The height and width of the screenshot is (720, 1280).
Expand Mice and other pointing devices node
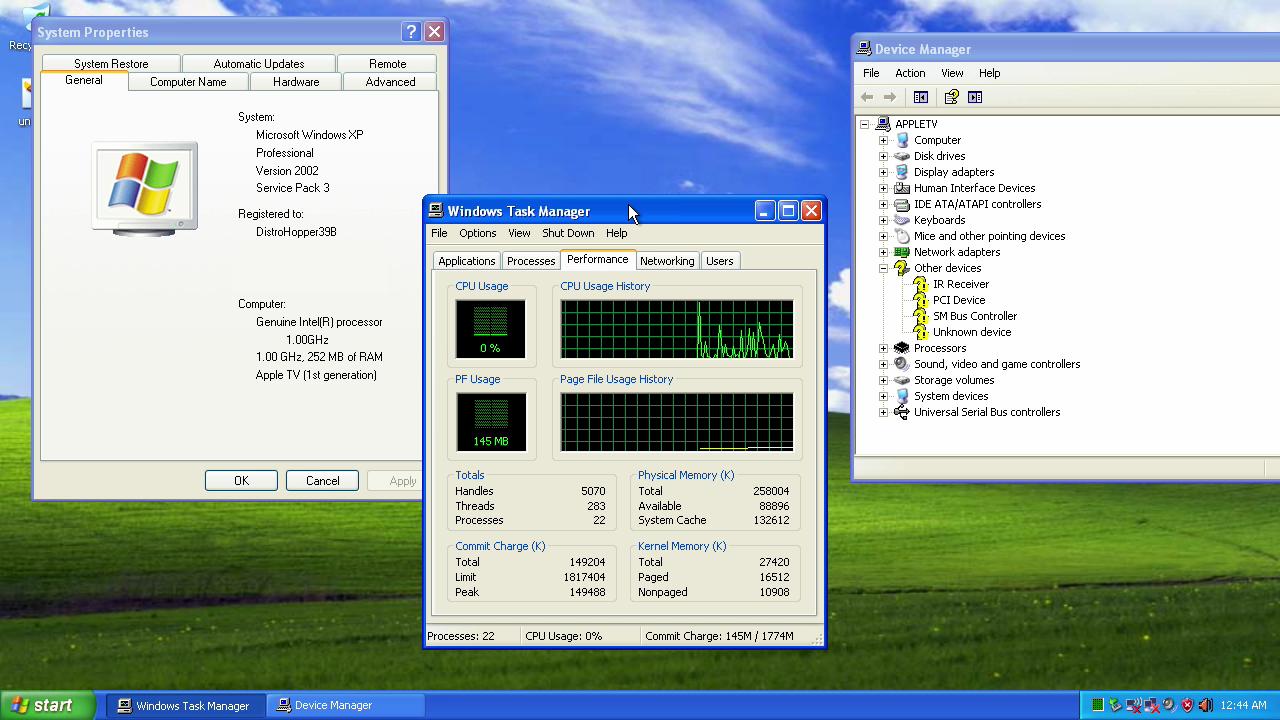[x=883, y=236]
